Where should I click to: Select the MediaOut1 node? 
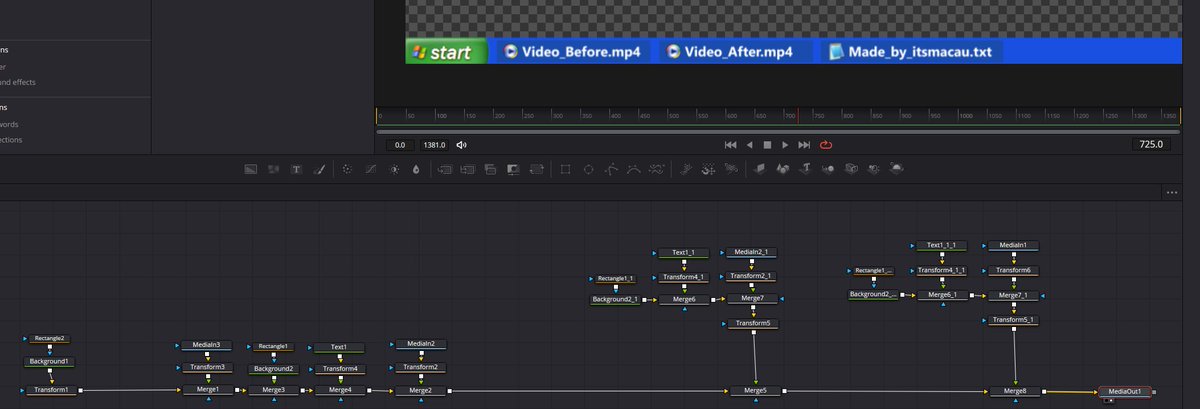click(x=1125, y=391)
